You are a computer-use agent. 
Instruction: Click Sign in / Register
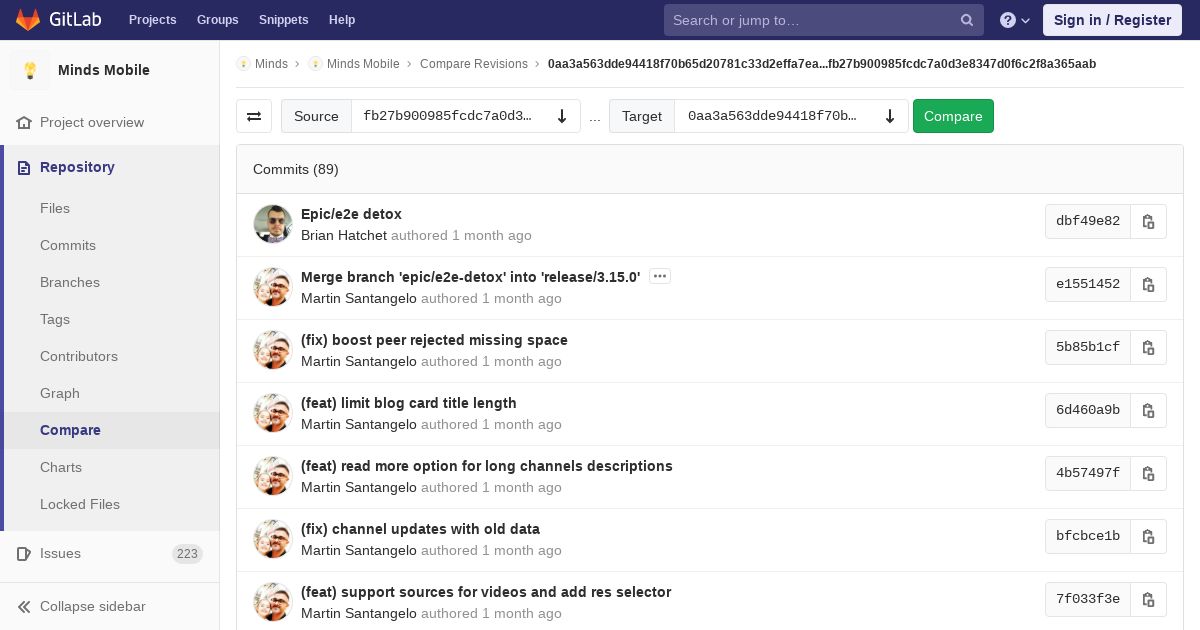pos(1112,20)
